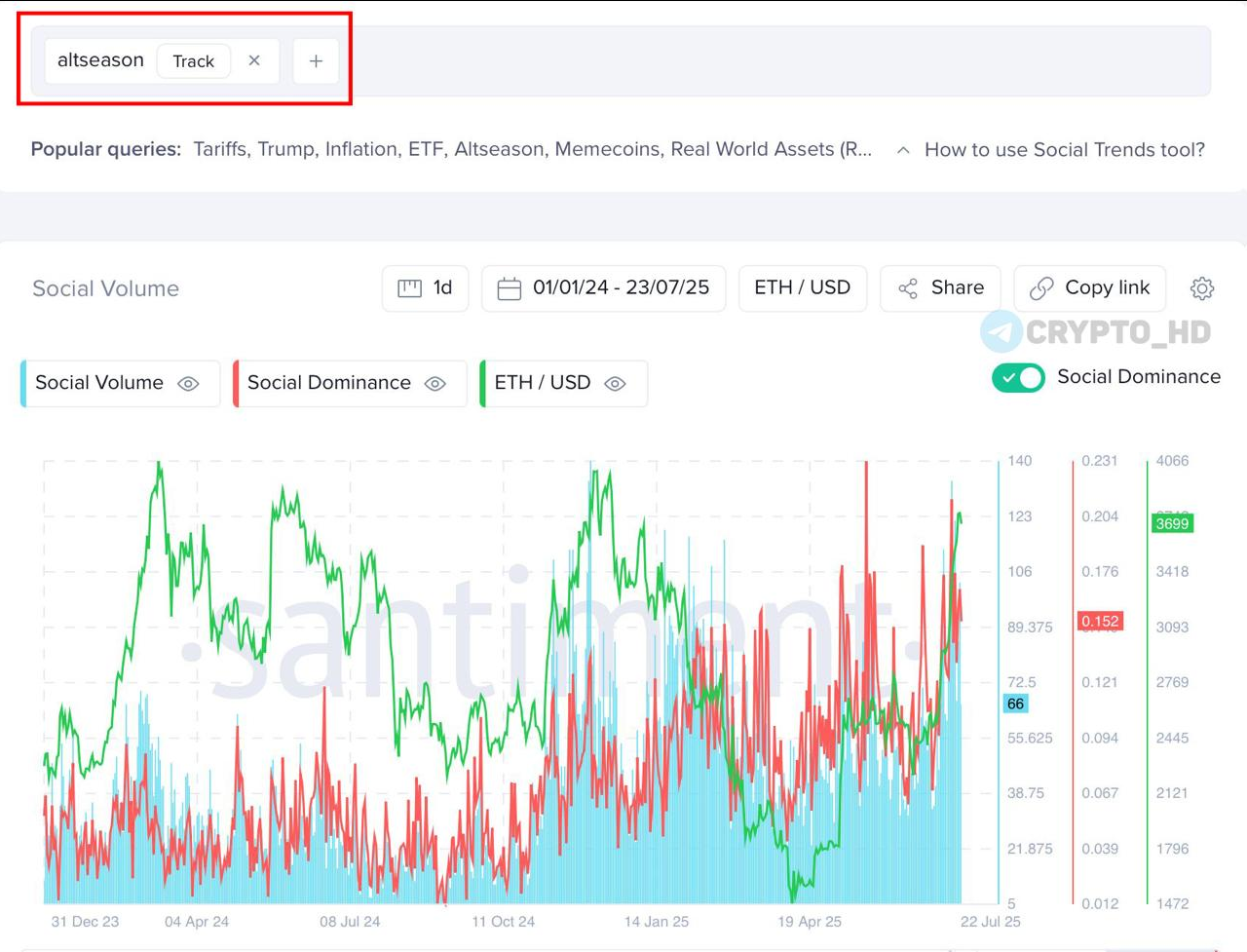Viewport: 1247px width, 952px height.
Task: Click the 1d interval ruler icon
Action: 410,288
